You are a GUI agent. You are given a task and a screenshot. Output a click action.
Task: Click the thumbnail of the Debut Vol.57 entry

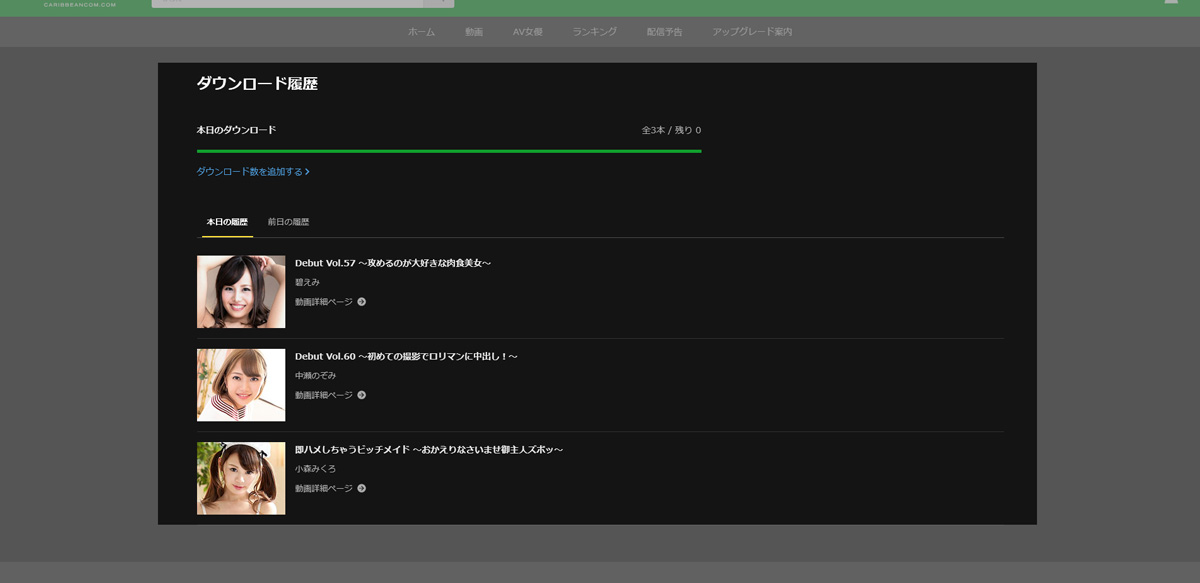point(241,292)
